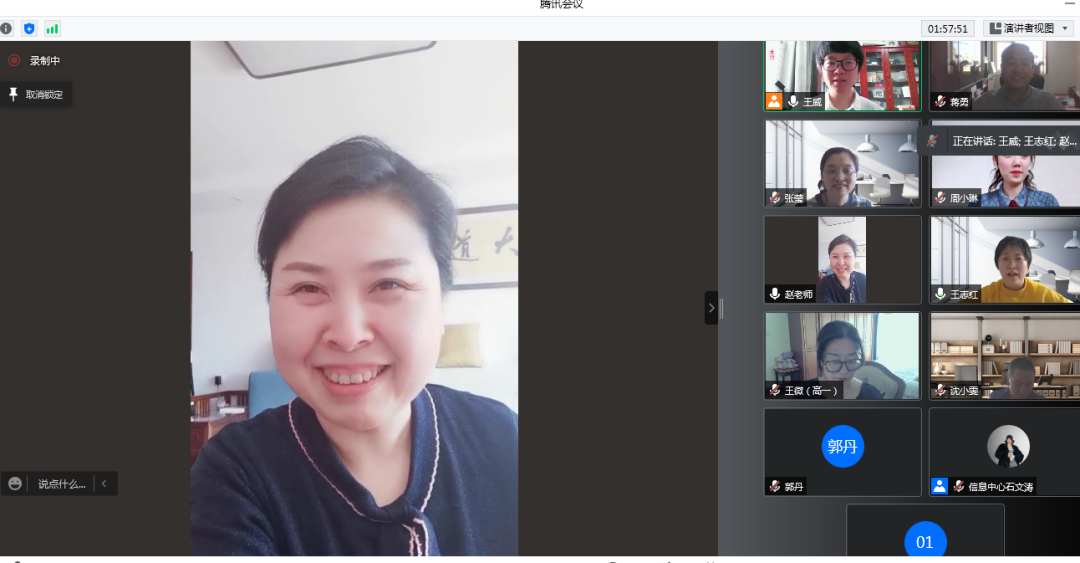Click the blue security shield icon

pos(29,28)
